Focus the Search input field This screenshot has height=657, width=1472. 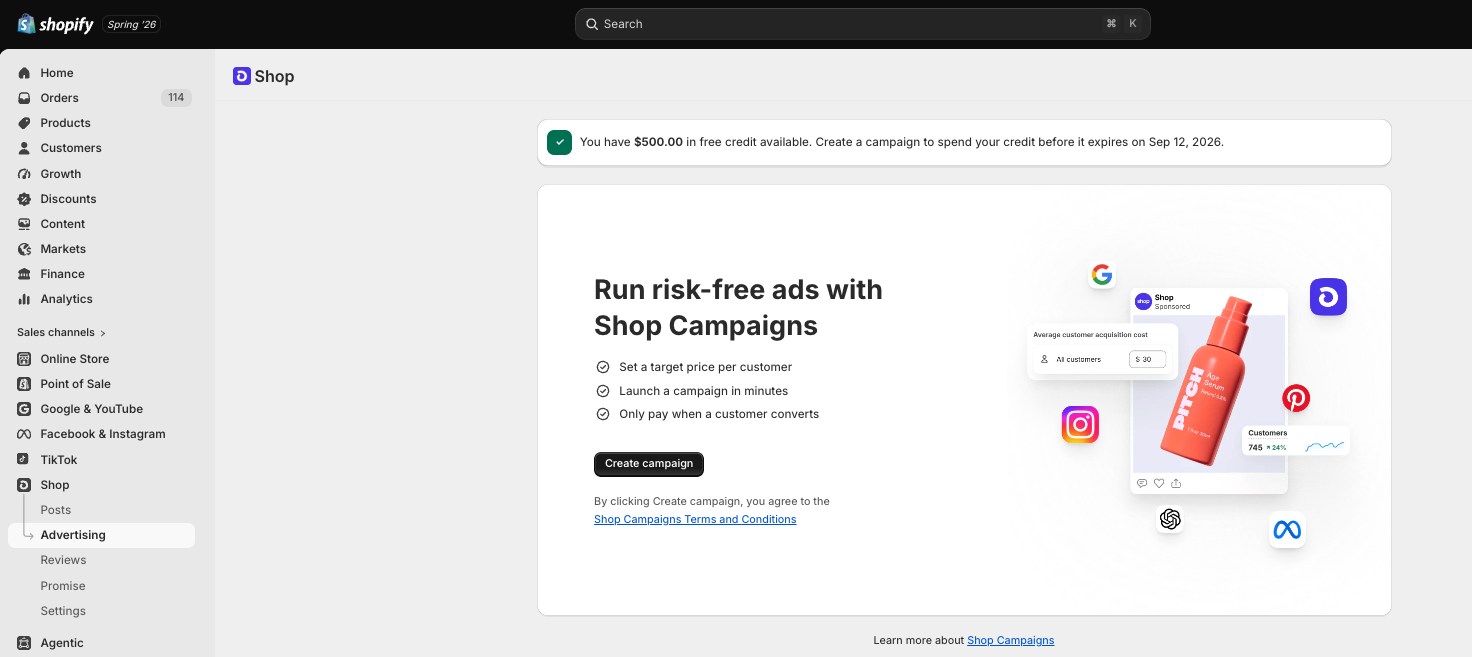coord(862,24)
